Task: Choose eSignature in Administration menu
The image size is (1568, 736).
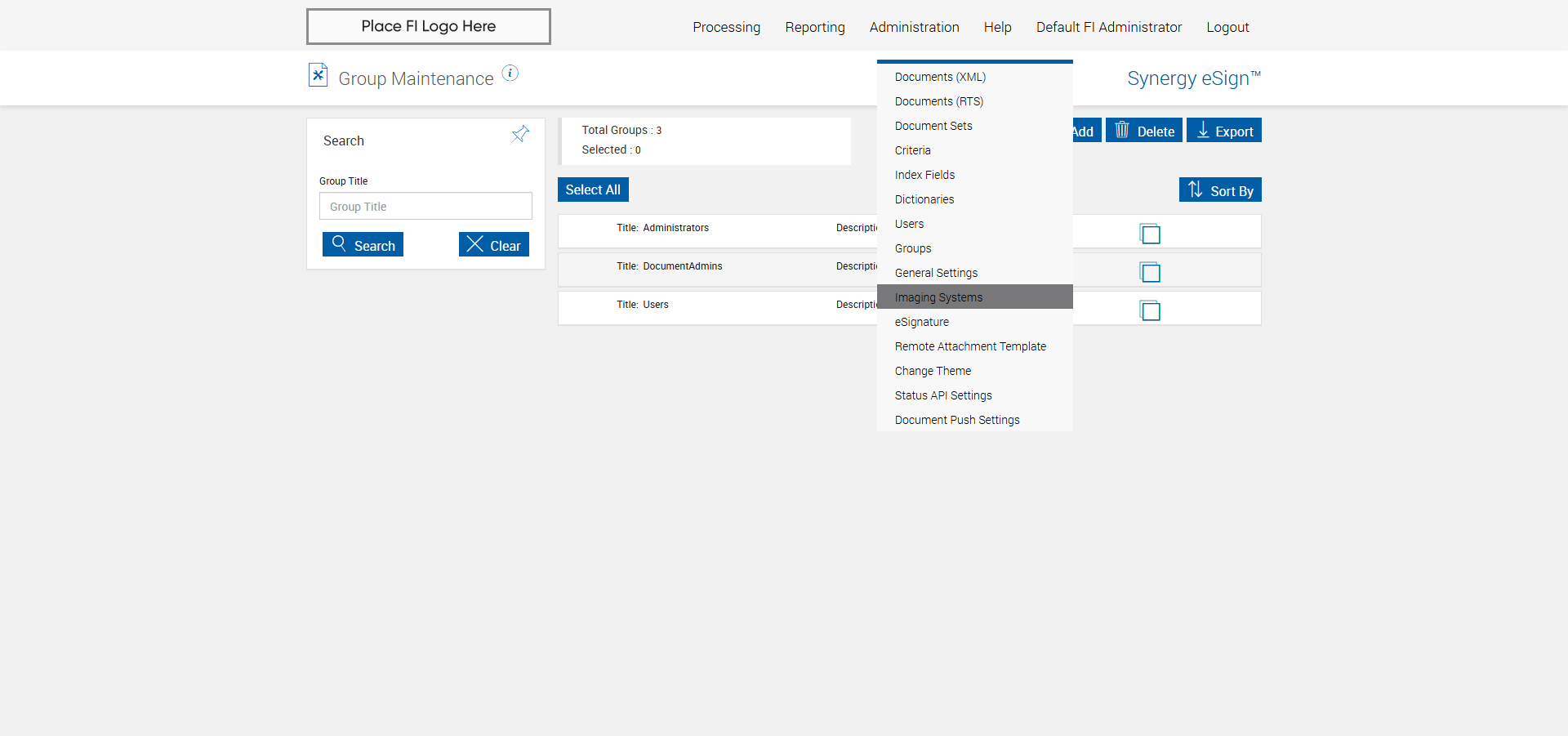Action: (921, 322)
